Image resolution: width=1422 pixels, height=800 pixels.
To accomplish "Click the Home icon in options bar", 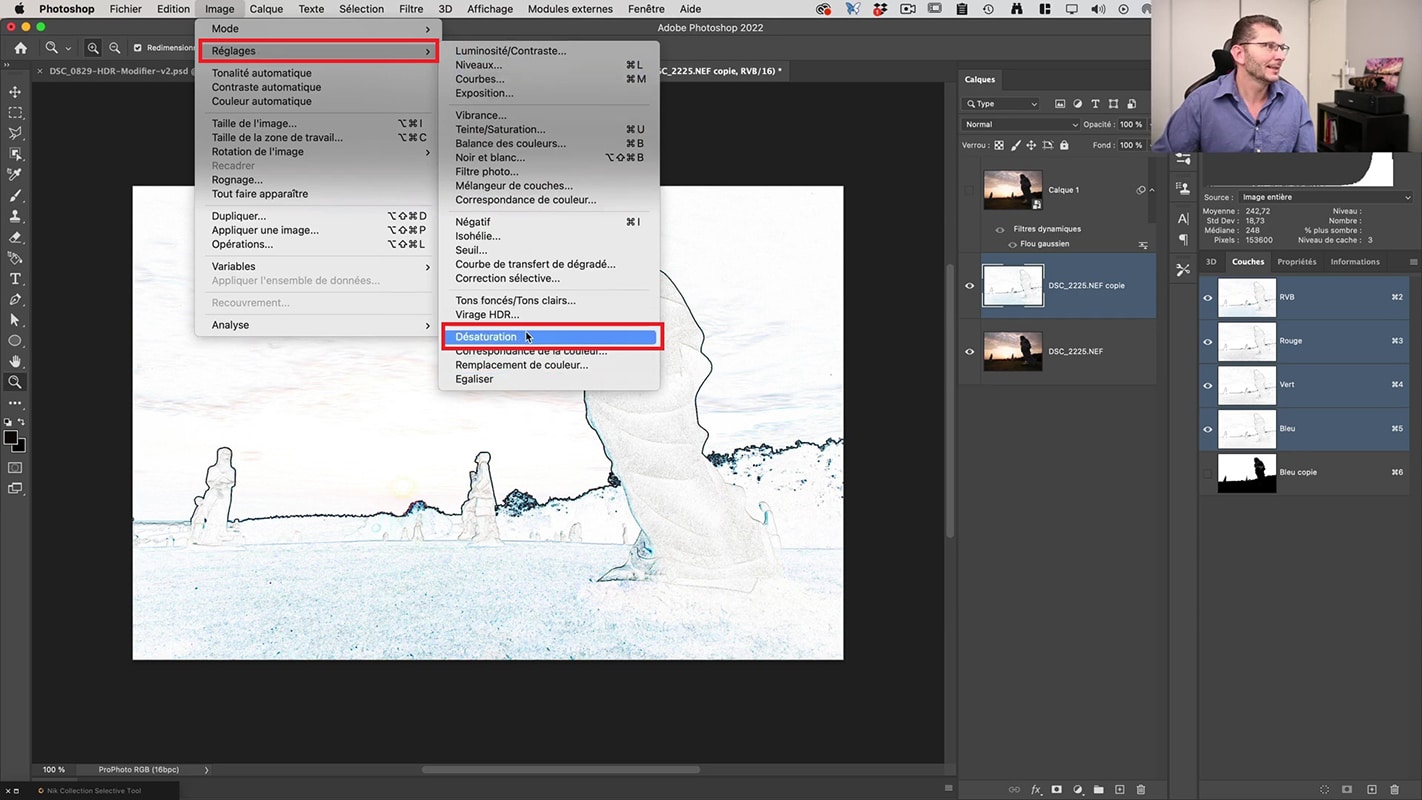I will [x=20, y=48].
